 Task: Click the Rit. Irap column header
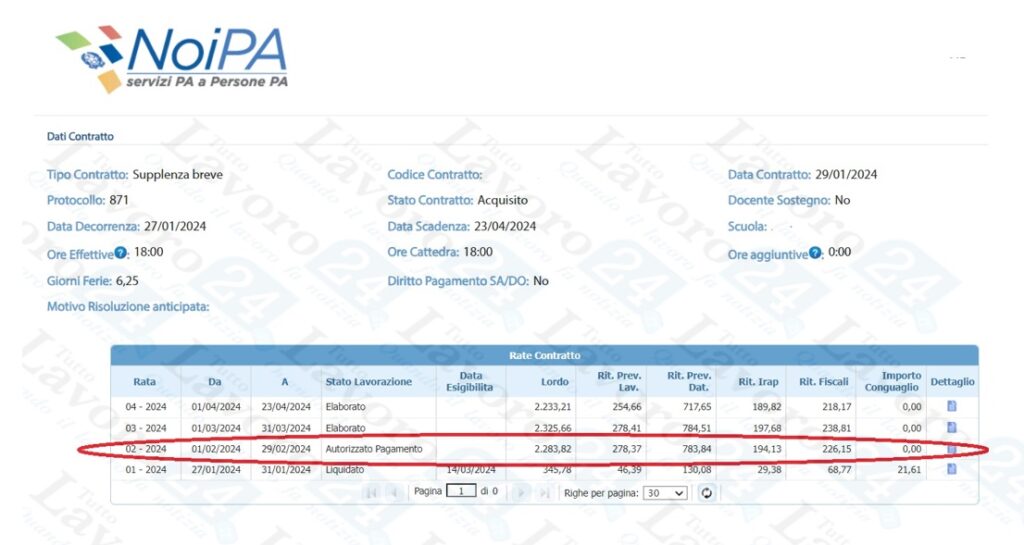[758, 382]
